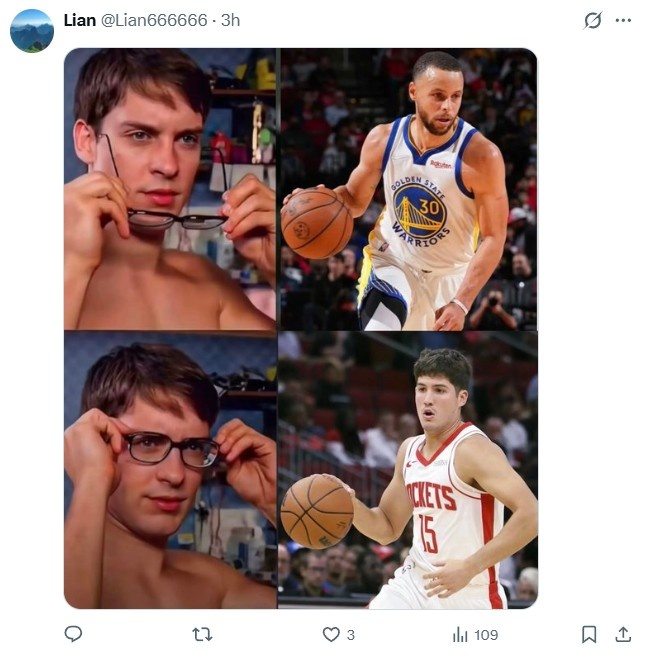
Task: Click the 3h timestamp link
Action: 230,20
